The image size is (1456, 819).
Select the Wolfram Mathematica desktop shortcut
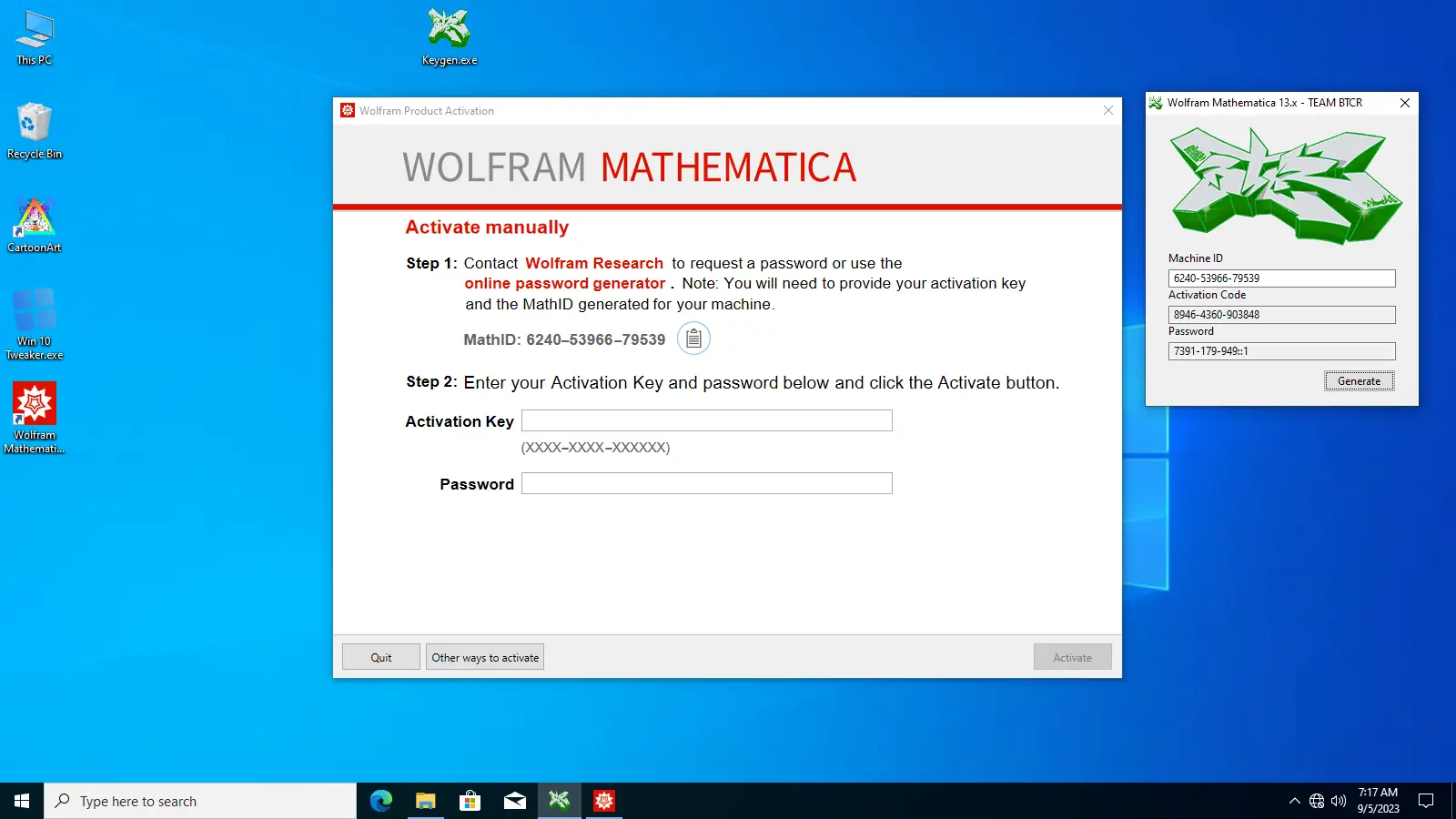[x=35, y=418]
